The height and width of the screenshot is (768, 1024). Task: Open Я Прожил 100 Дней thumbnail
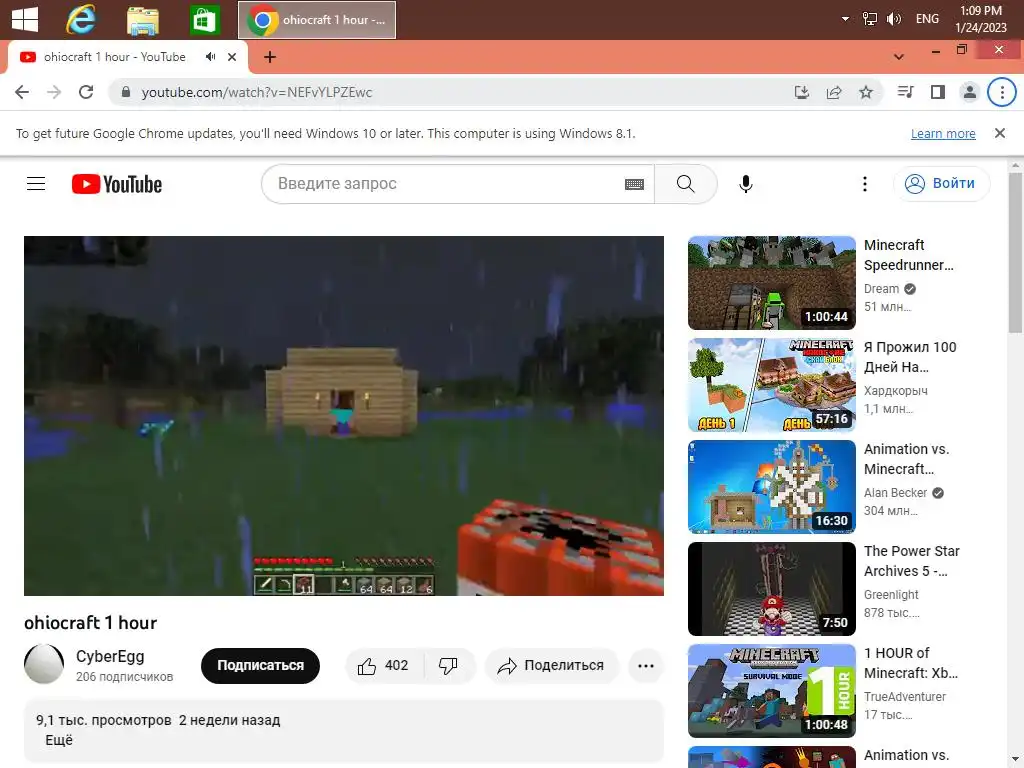[x=771, y=385]
